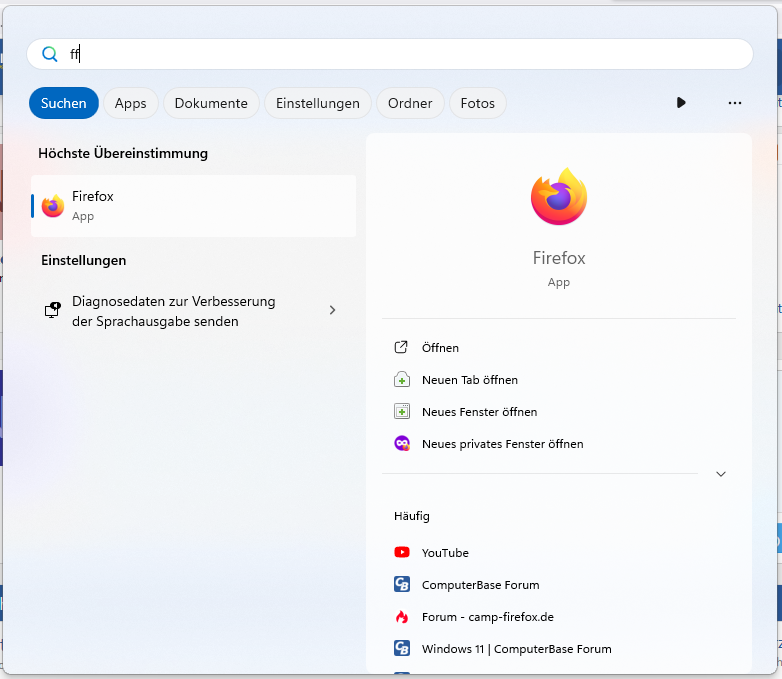Open the Firefox app best match result

[194, 206]
